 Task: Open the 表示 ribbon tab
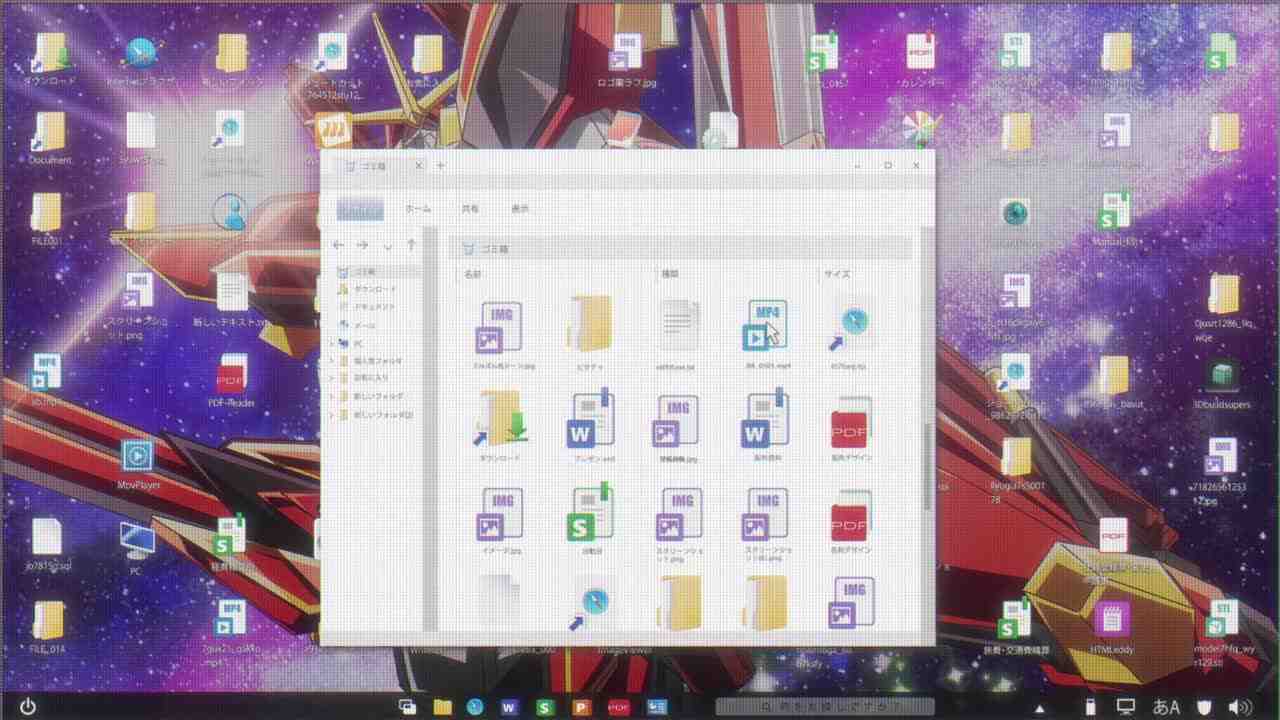pos(520,209)
